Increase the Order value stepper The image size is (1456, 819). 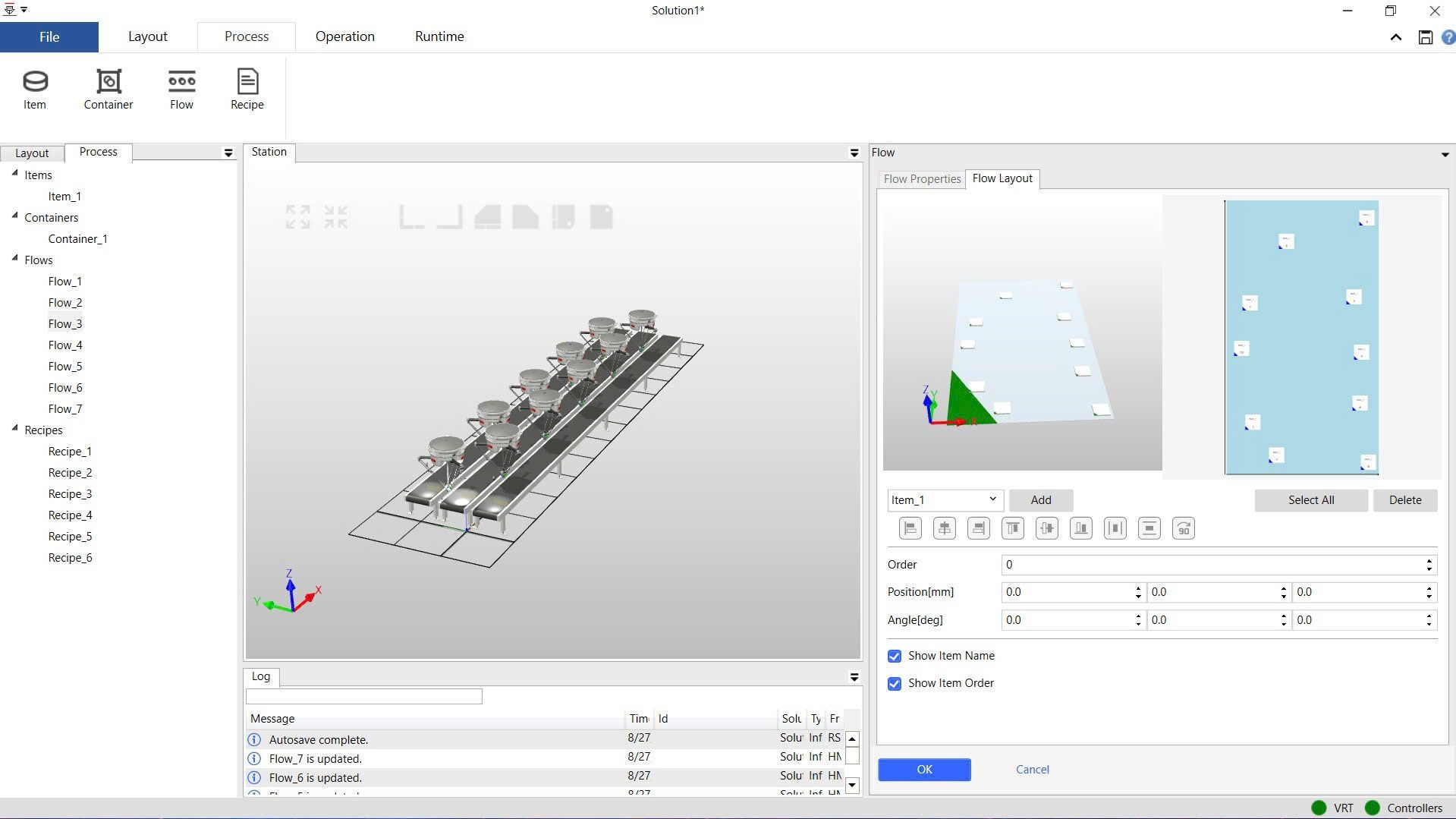pos(1429,561)
